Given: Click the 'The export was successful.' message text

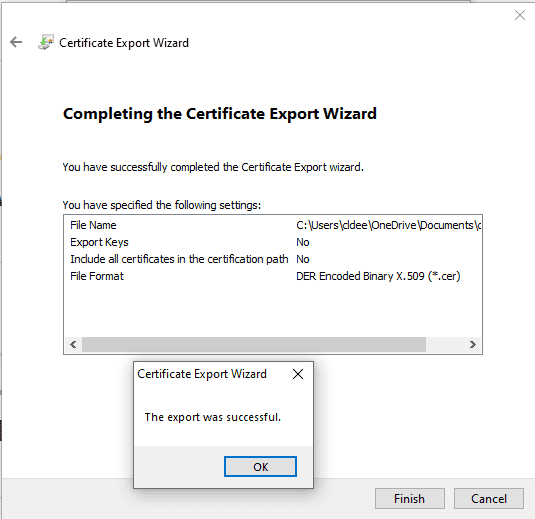Looking at the screenshot, I should click(x=213, y=417).
